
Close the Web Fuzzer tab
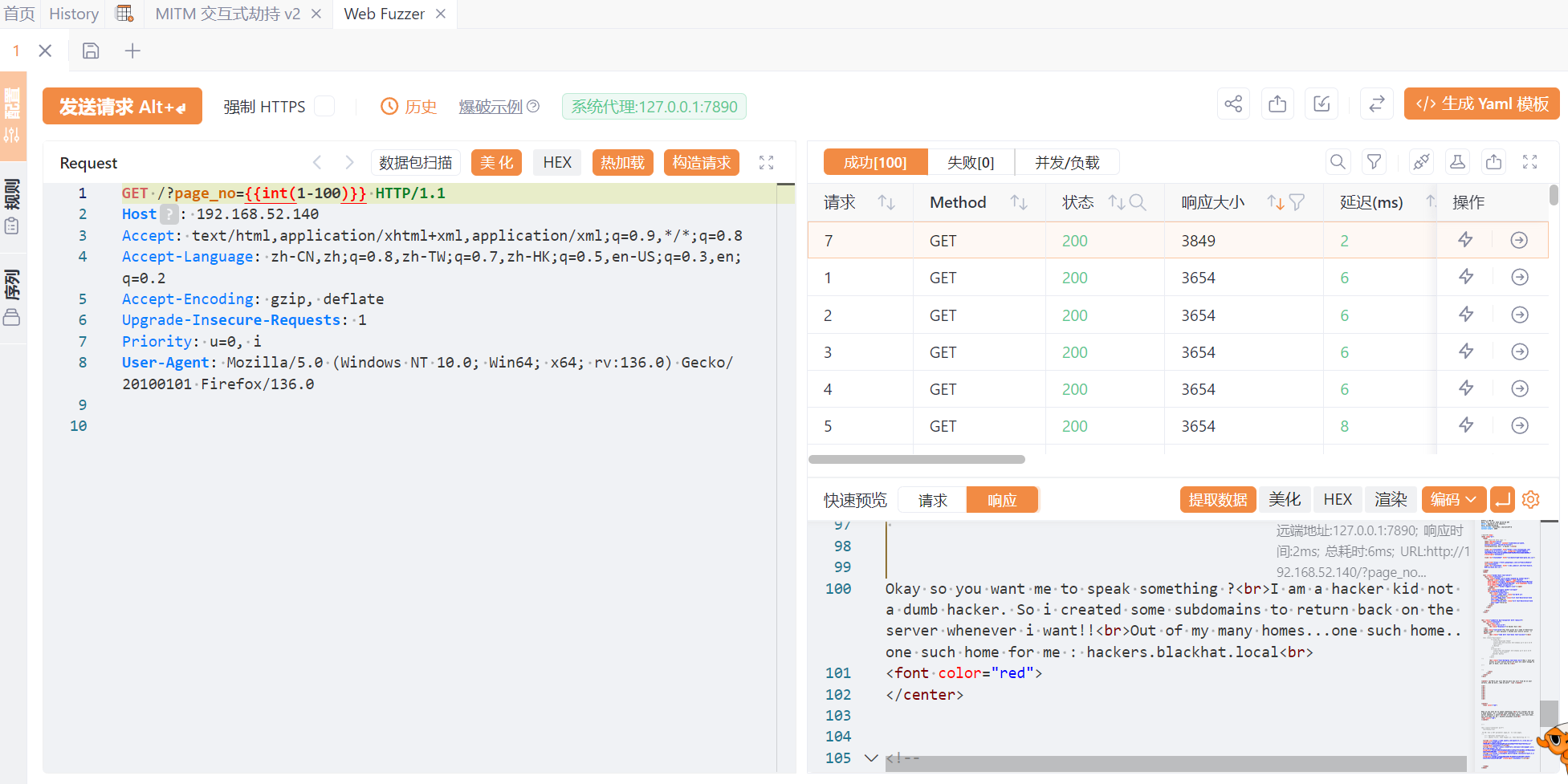pyautogui.click(x=441, y=14)
